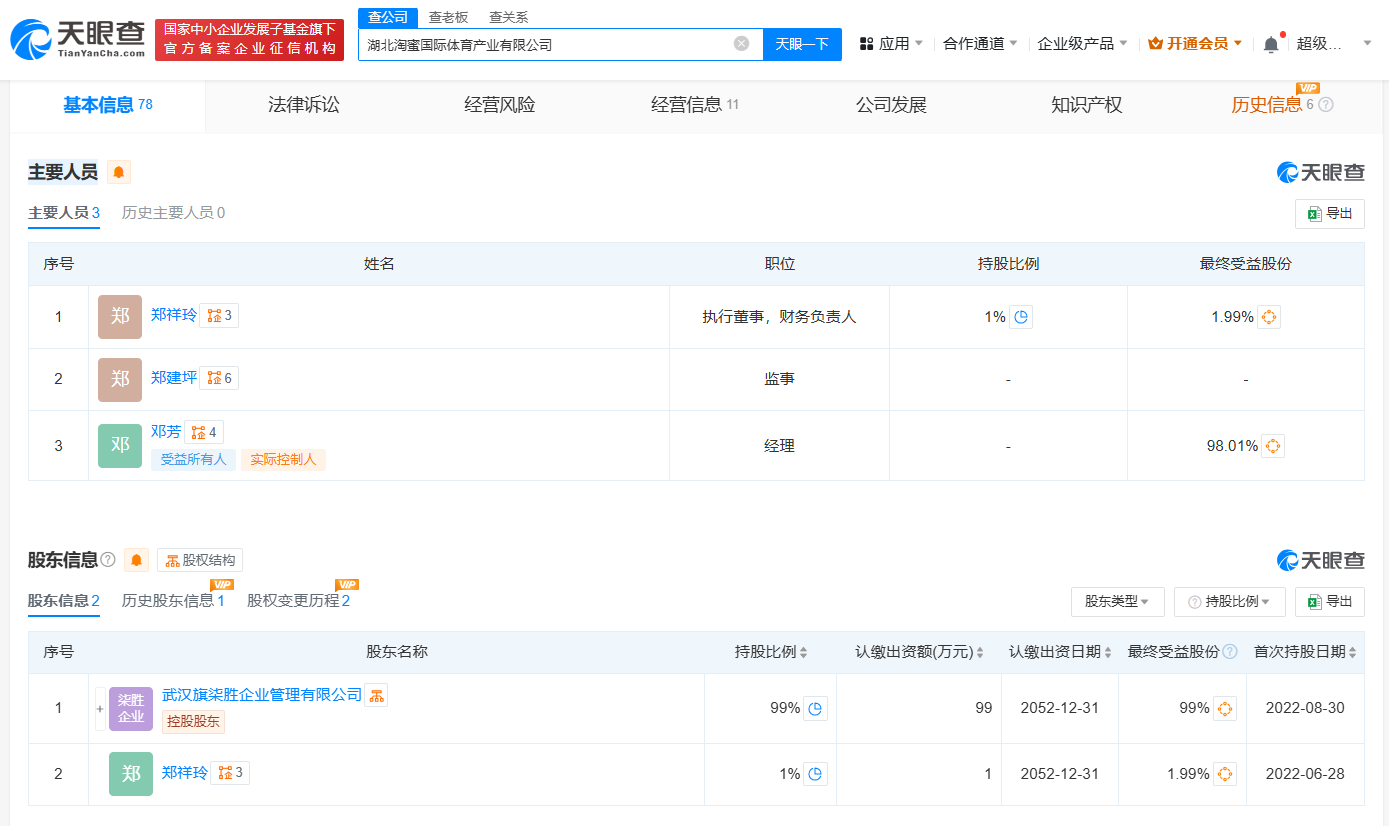Open 邓芳's profile link
1389x826 pixels.
166,431
